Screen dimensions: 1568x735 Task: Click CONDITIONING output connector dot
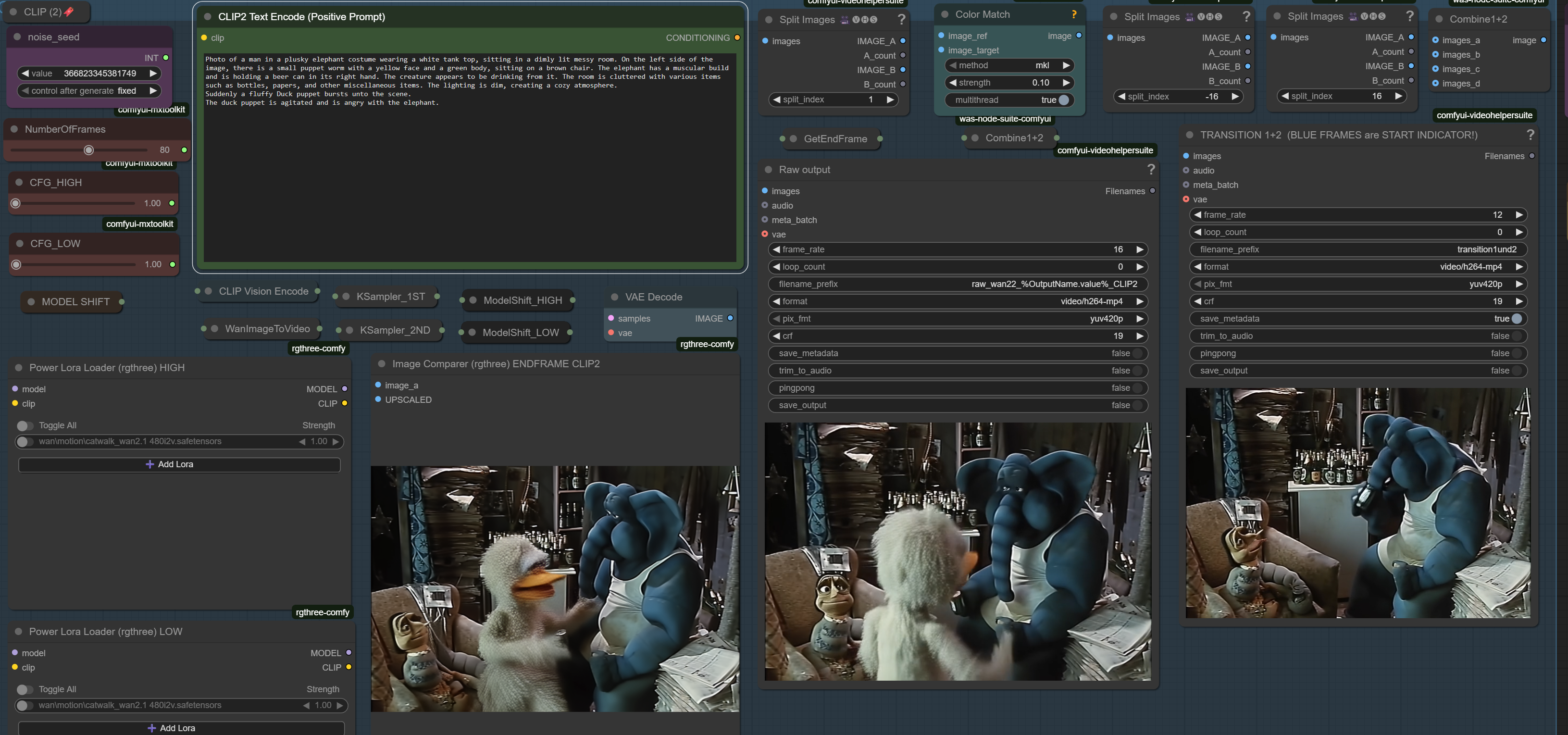tap(737, 38)
